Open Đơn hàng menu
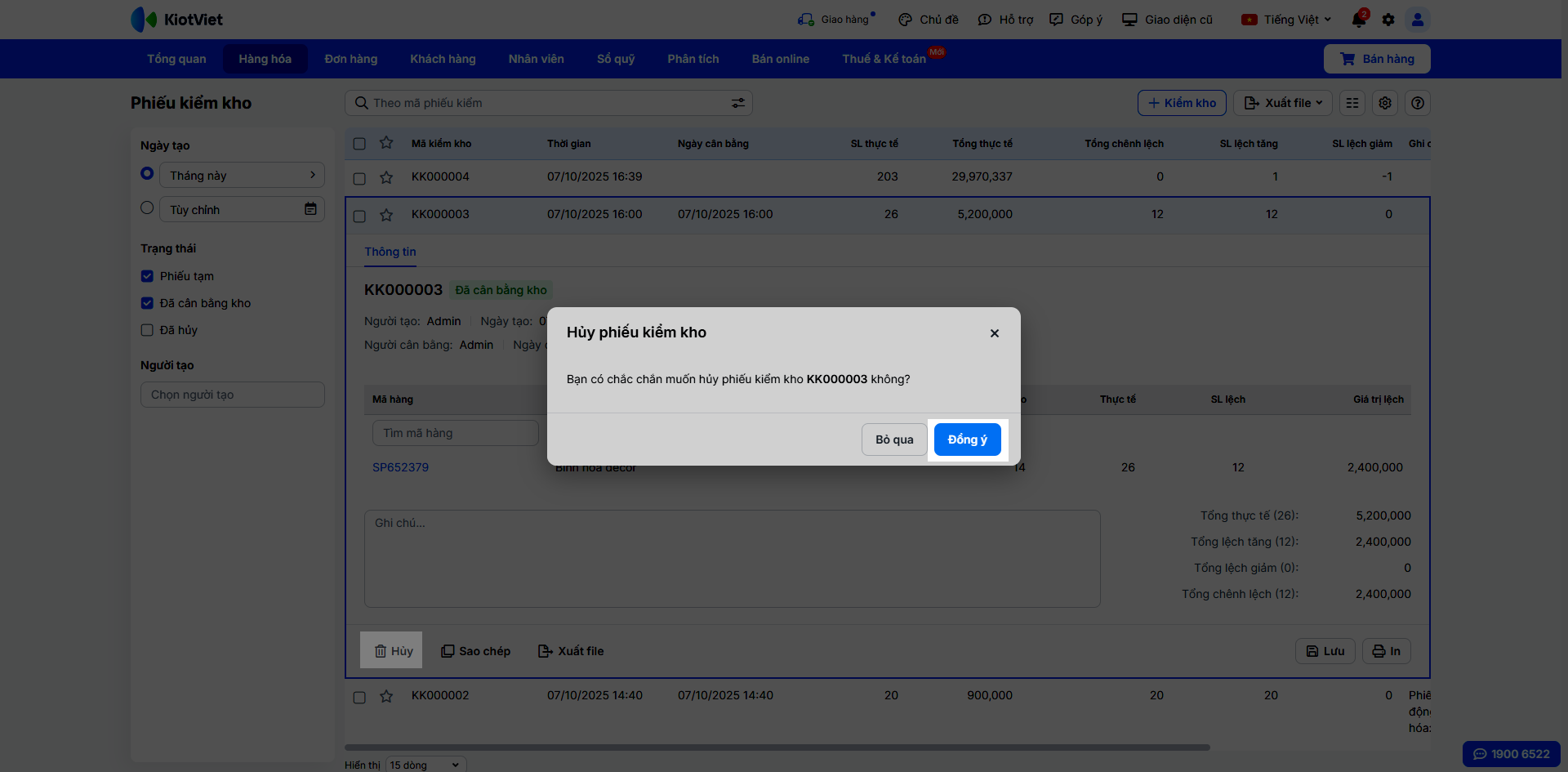The height and width of the screenshot is (772, 1568). 351,59
